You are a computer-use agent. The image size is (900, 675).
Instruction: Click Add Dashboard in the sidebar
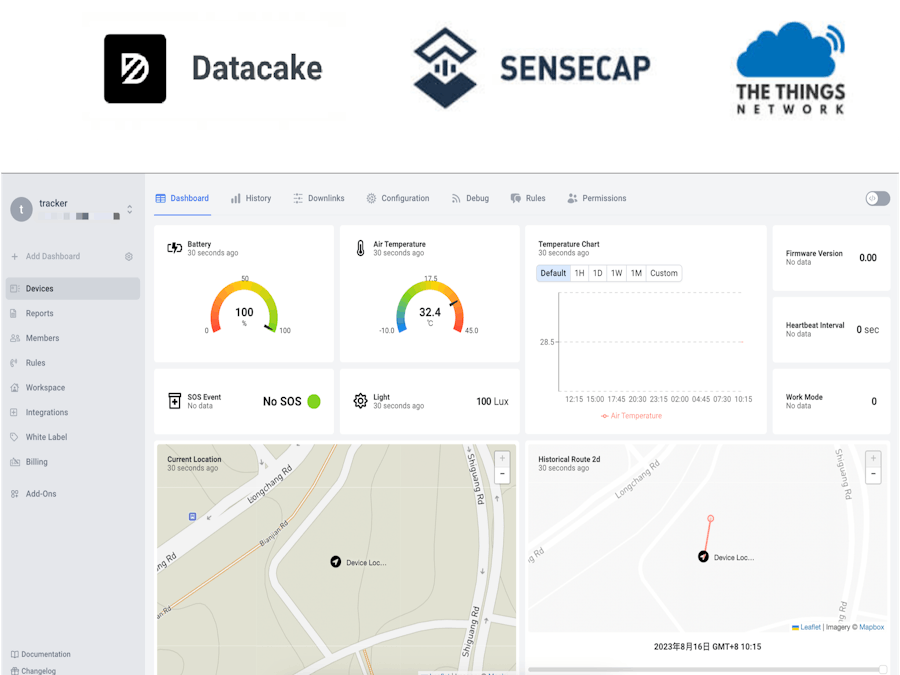[x=46, y=257]
